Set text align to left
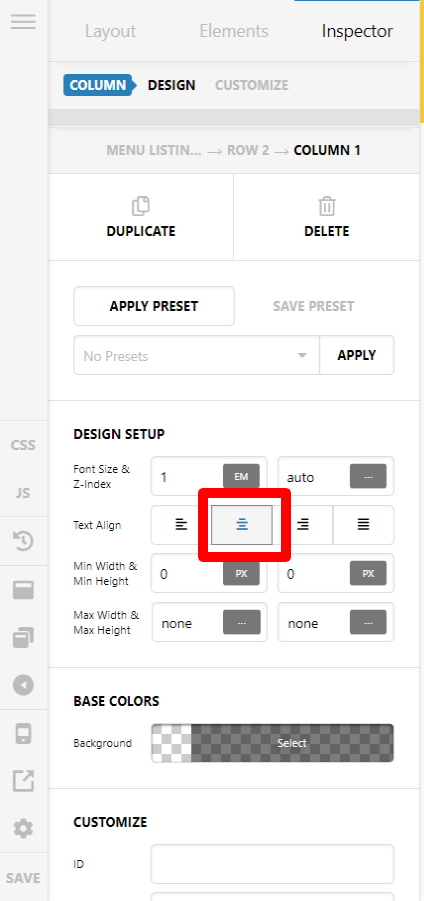This screenshot has height=901, width=424. coord(182,525)
